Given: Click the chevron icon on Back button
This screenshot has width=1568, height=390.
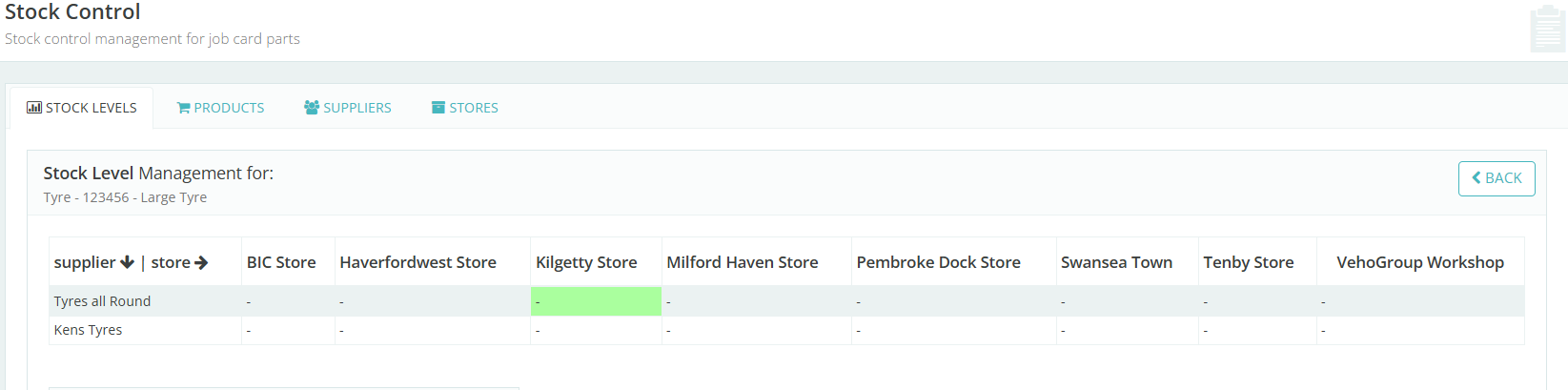Looking at the screenshot, I should pos(1476,178).
